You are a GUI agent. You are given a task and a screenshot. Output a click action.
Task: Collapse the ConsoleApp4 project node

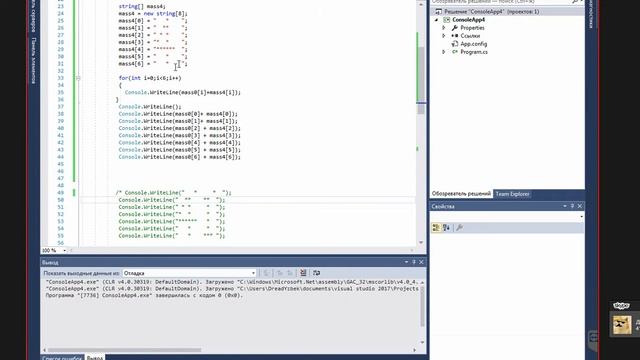coord(436,20)
